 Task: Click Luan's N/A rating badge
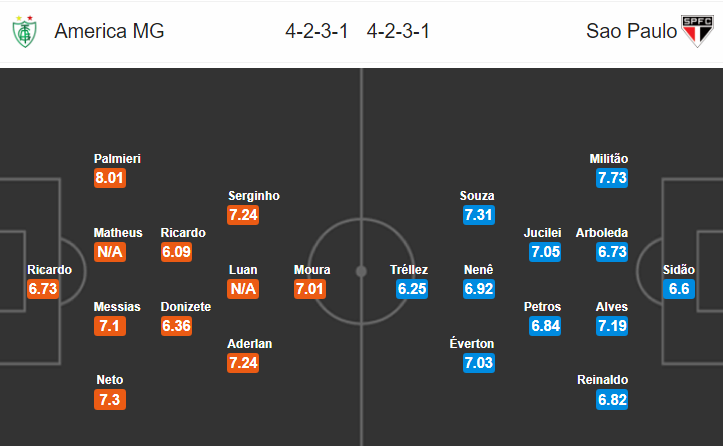click(x=244, y=289)
